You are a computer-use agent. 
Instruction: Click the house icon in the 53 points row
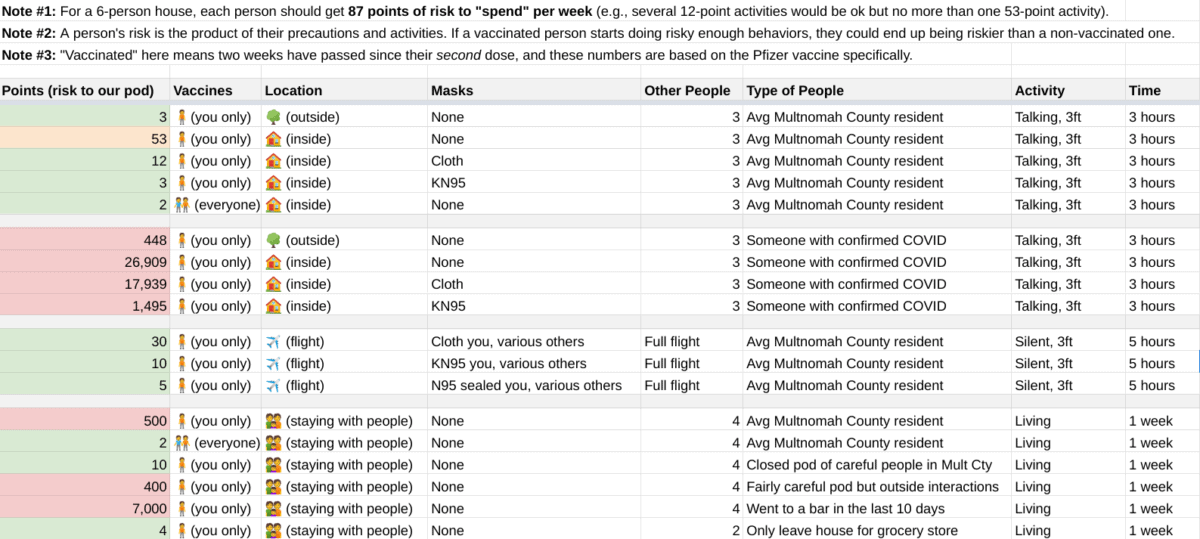(x=273, y=139)
